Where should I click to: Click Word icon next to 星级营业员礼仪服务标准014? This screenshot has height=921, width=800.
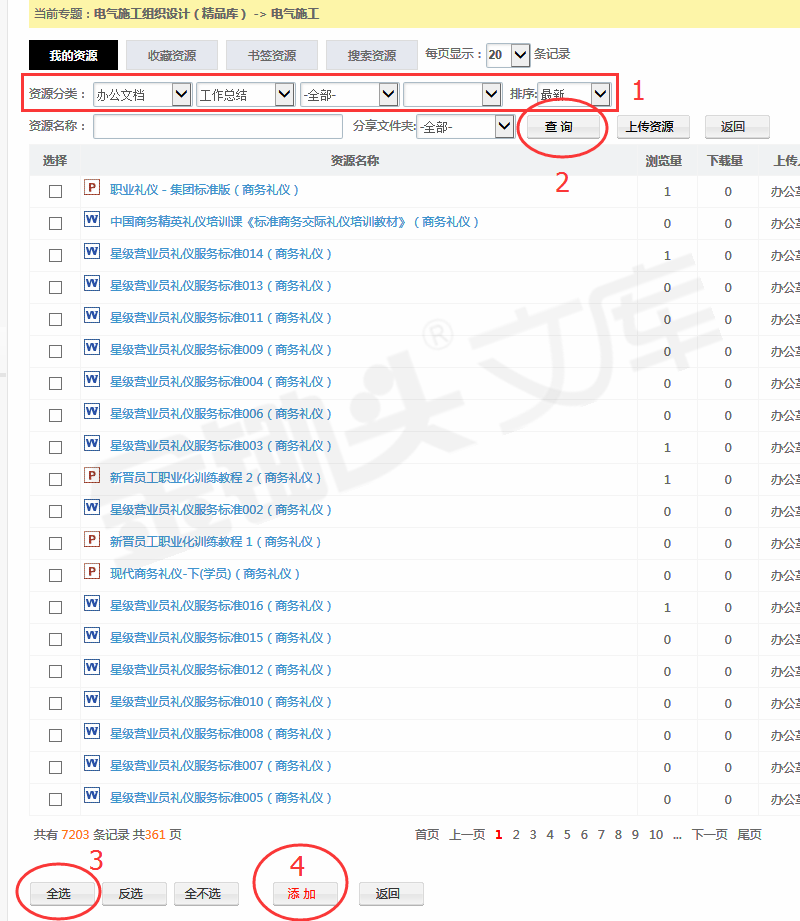tap(92, 252)
